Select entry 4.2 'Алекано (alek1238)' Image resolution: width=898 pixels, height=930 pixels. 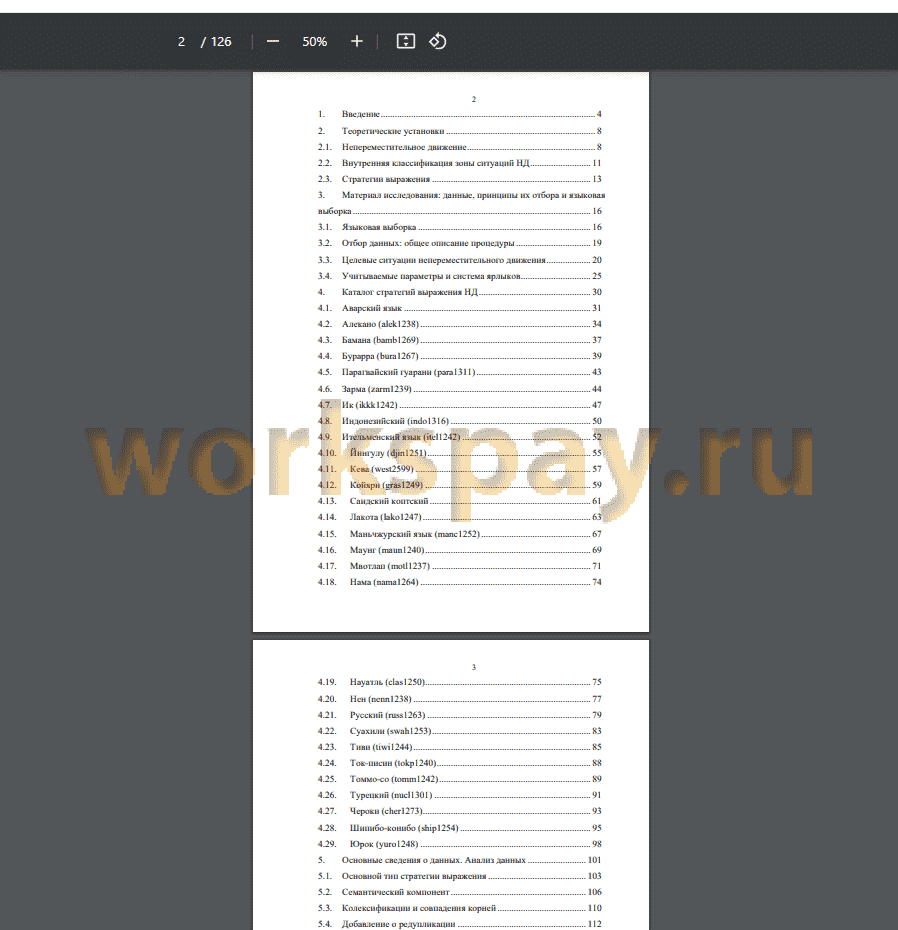click(x=460, y=324)
